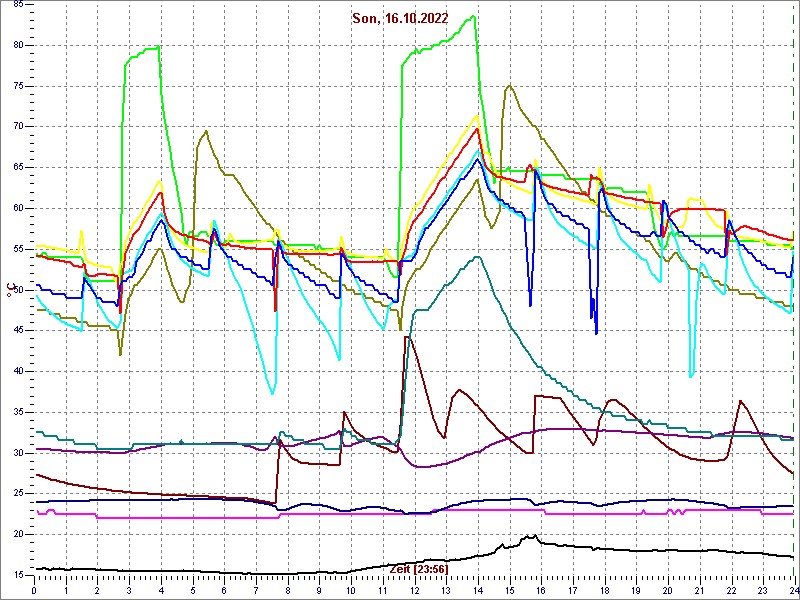Click hour 8 on the time axis

click(287, 592)
